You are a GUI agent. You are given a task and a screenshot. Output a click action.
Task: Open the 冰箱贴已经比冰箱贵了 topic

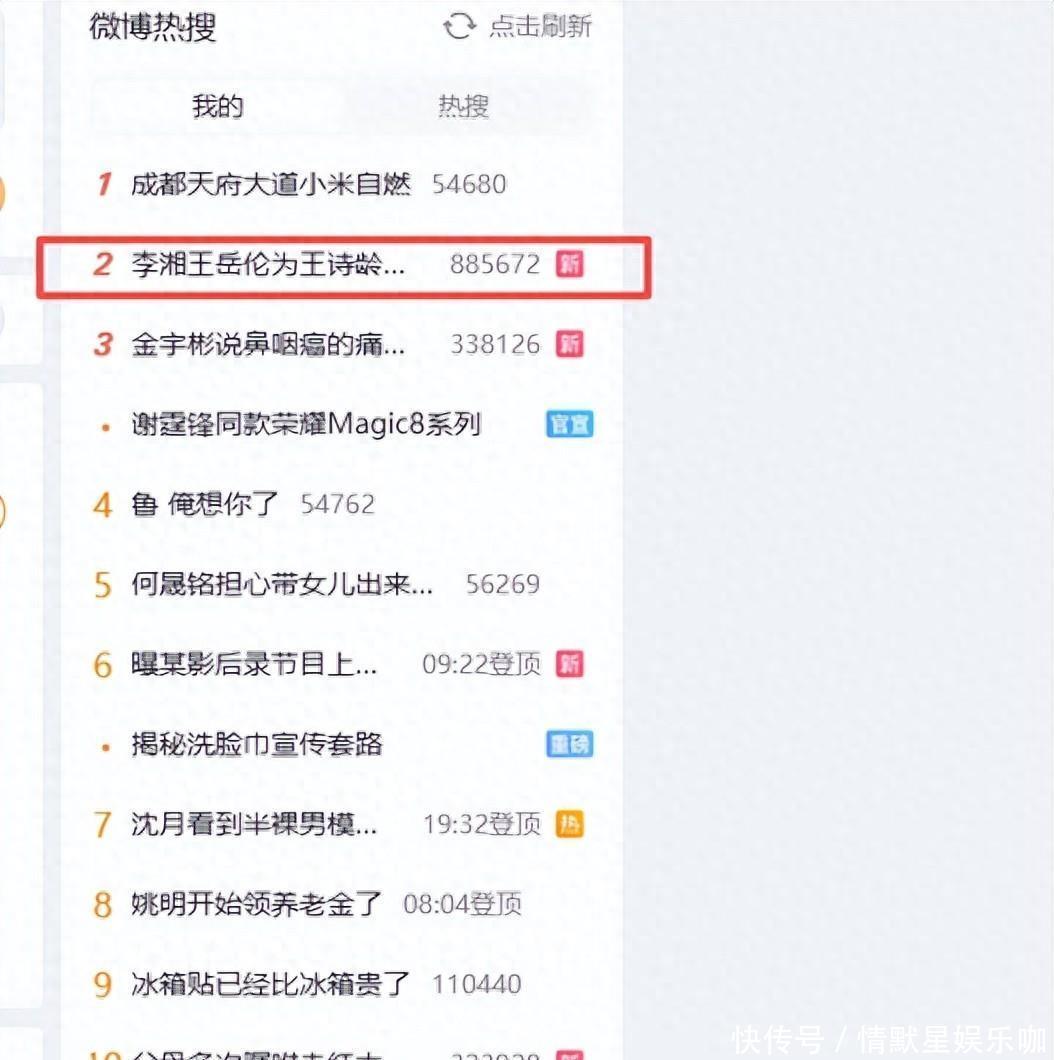point(270,984)
